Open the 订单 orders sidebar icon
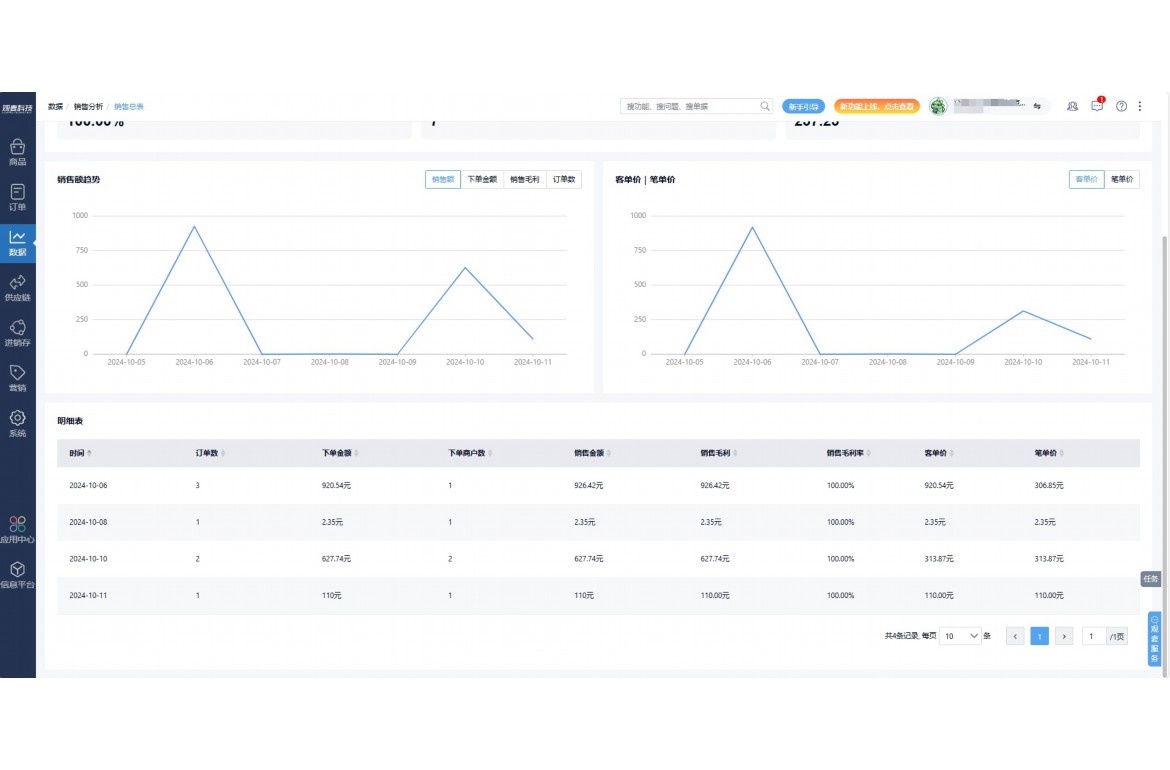 [x=17, y=197]
